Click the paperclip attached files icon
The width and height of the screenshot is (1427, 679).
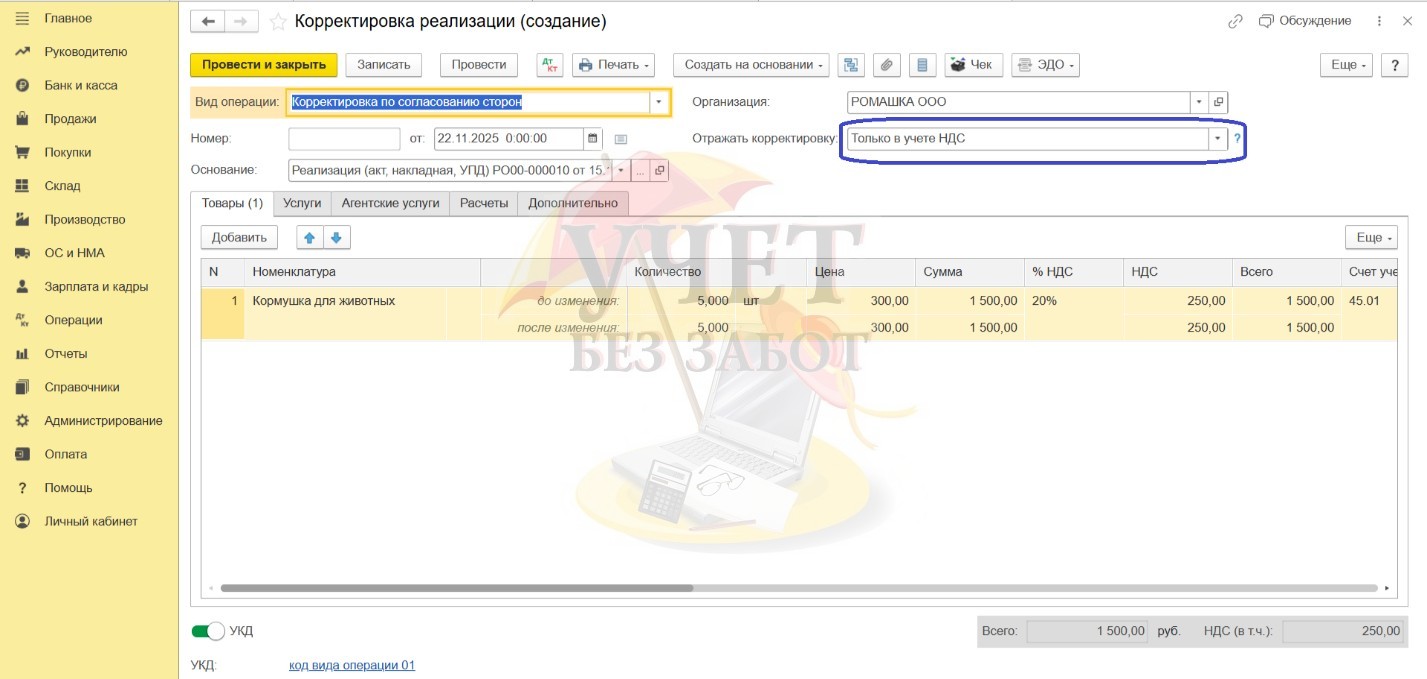point(886,65)
